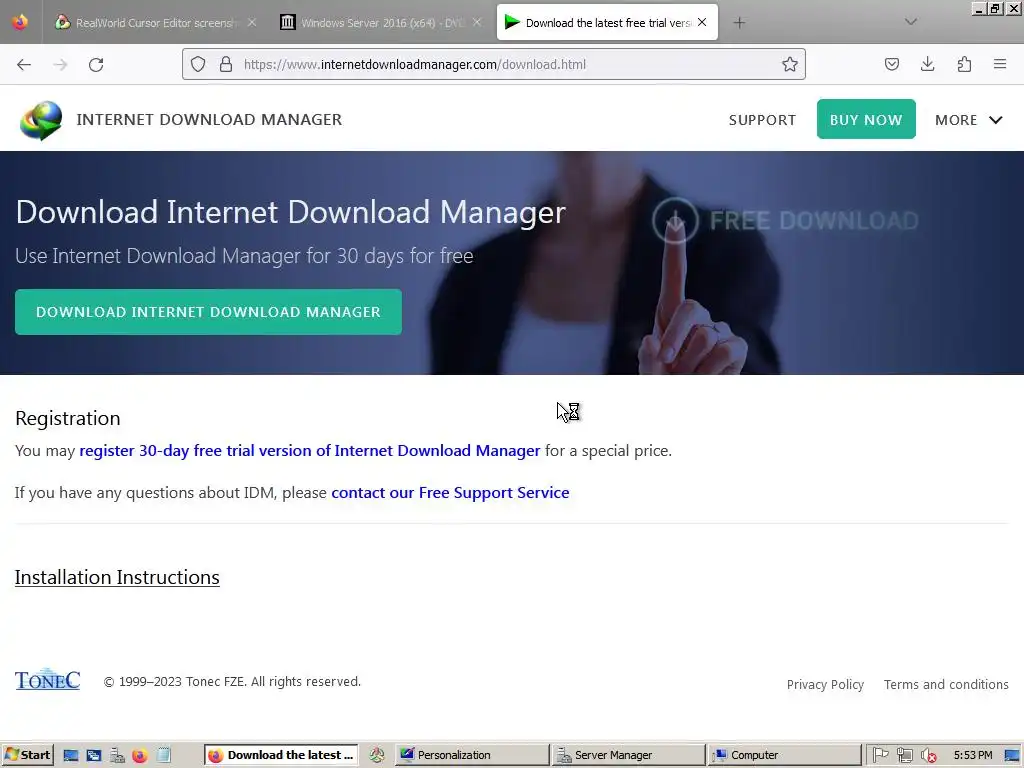Click the RealWorld Cursor Editor taskbar icon
The height and width of the screenshot is (768, 1024).
pyautogui.click(x=377, y=755)
